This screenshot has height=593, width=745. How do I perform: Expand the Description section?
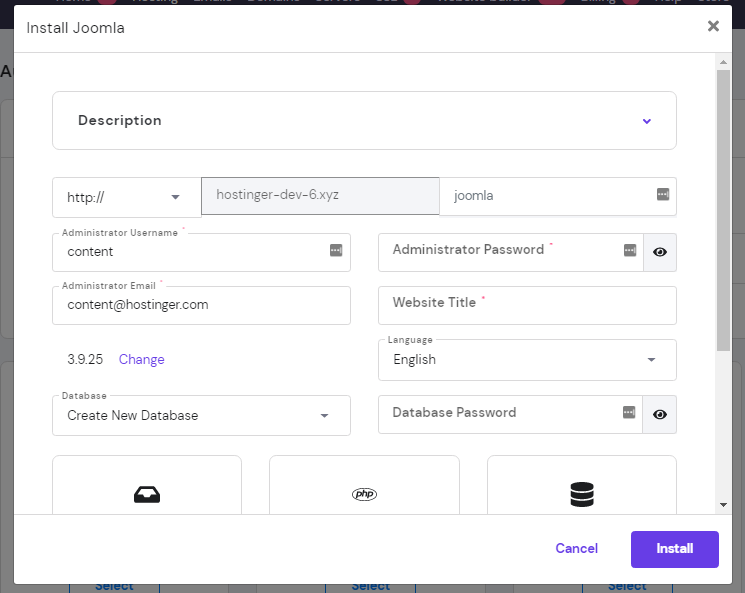tap(646, 121)
